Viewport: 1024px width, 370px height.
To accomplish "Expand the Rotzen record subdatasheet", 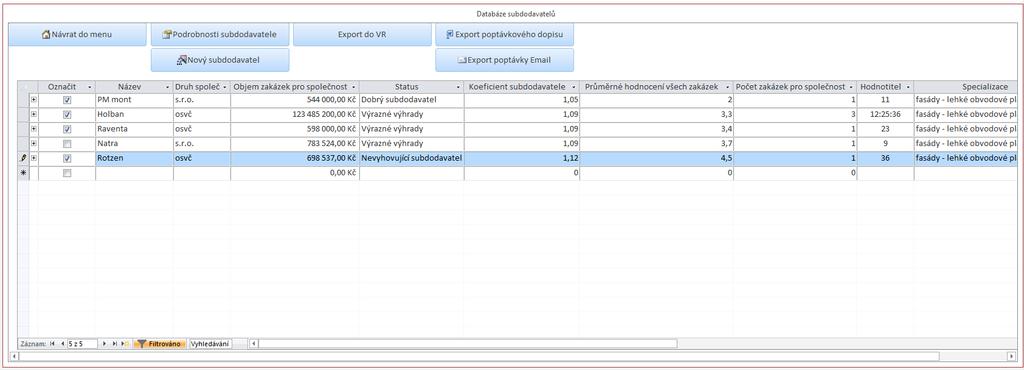I will 34,159.
